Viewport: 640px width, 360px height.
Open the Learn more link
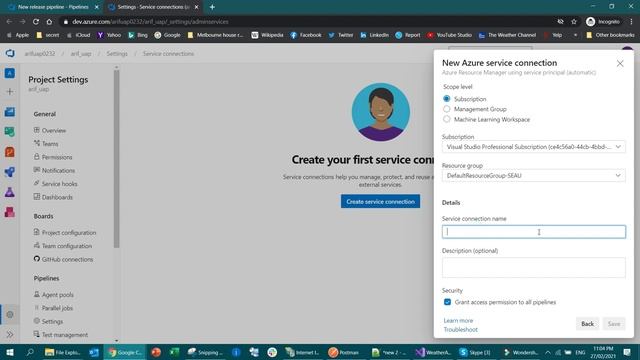point(458,320)
